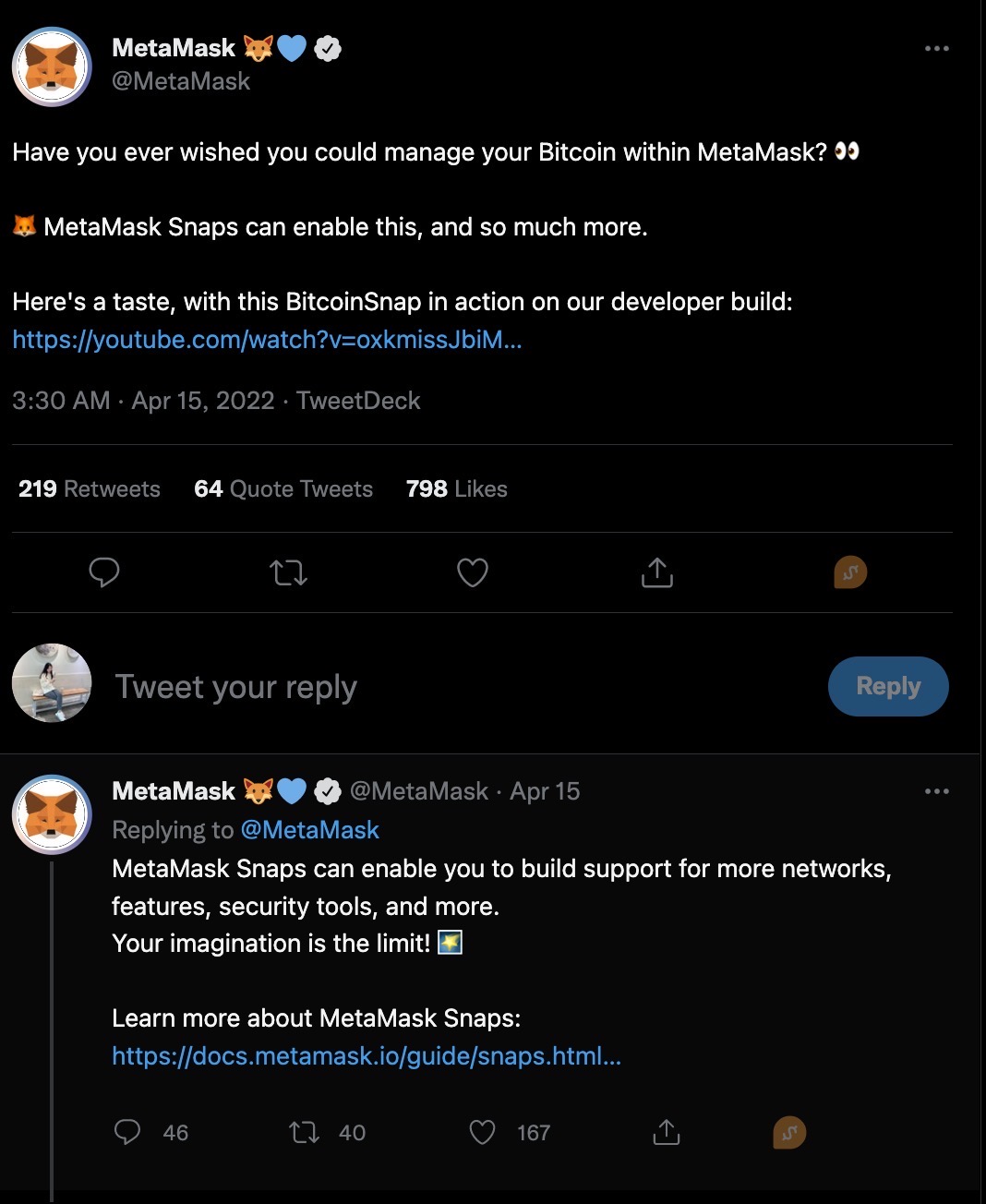
Task: View the 219 Retweets list
Action: point(90,488)
